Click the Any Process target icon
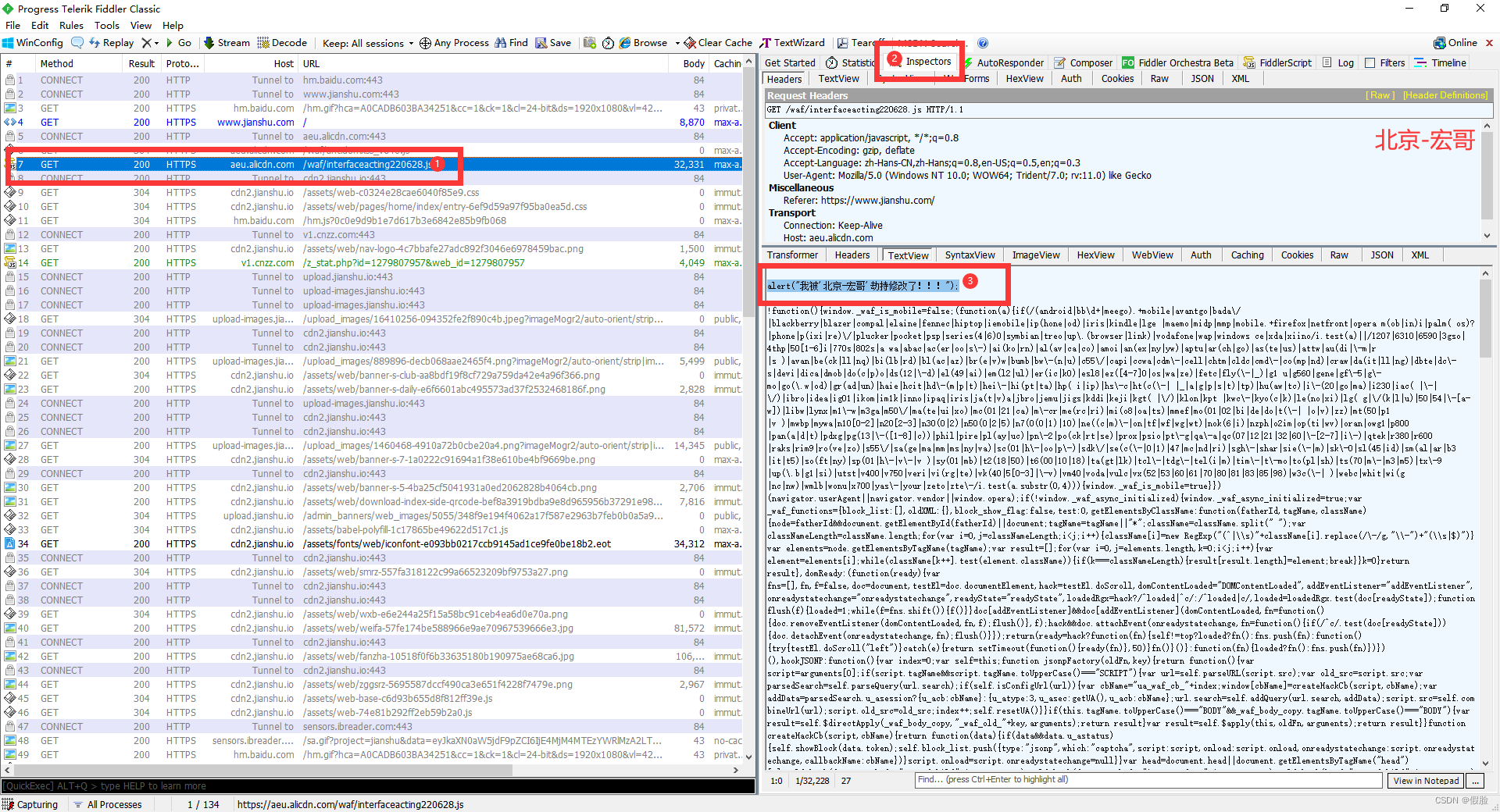This screenshot has width=1500, height=812. pos(425,43)
